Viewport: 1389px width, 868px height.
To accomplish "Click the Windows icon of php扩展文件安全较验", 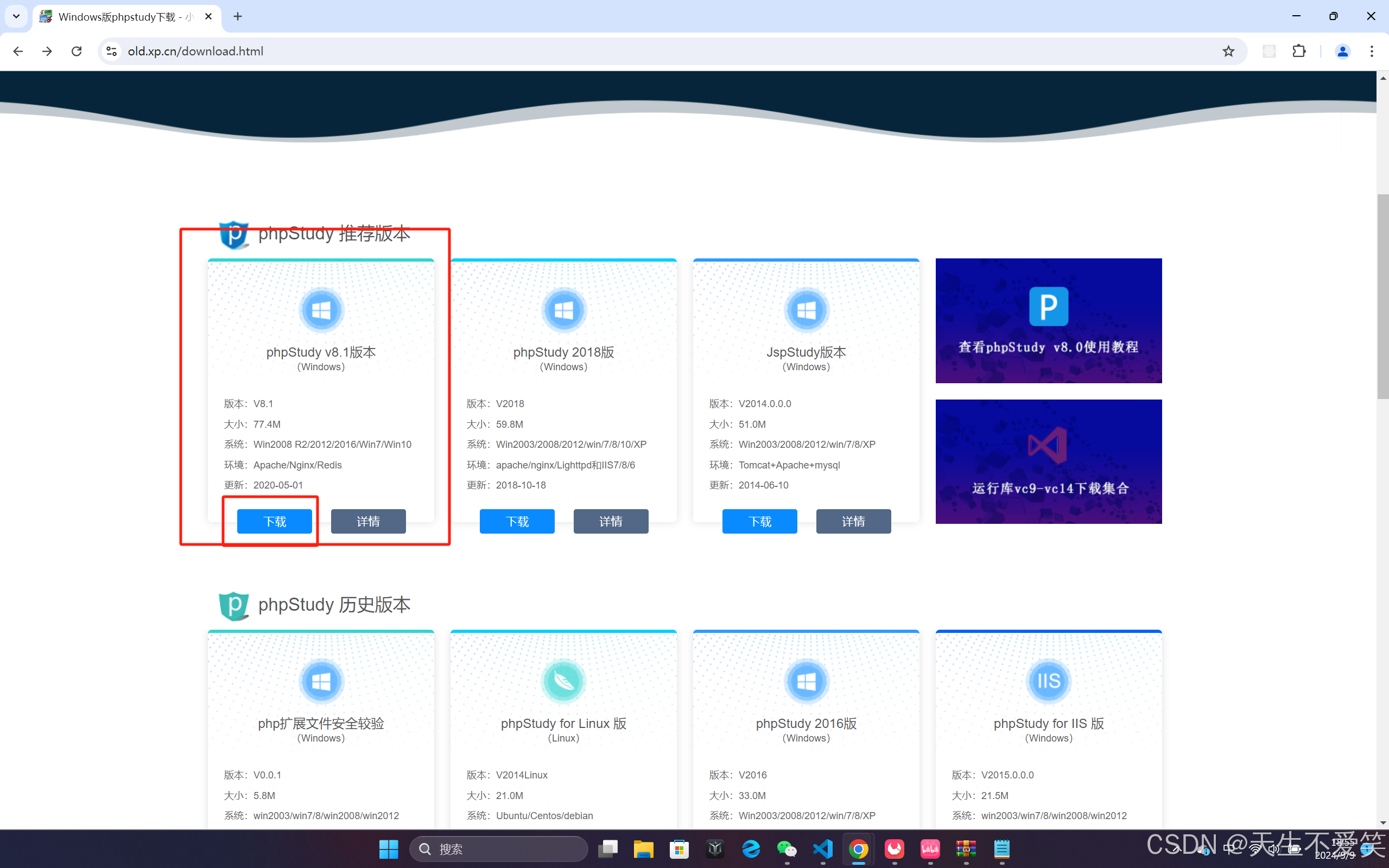I will pyautogui.click(x=321, y=681).
